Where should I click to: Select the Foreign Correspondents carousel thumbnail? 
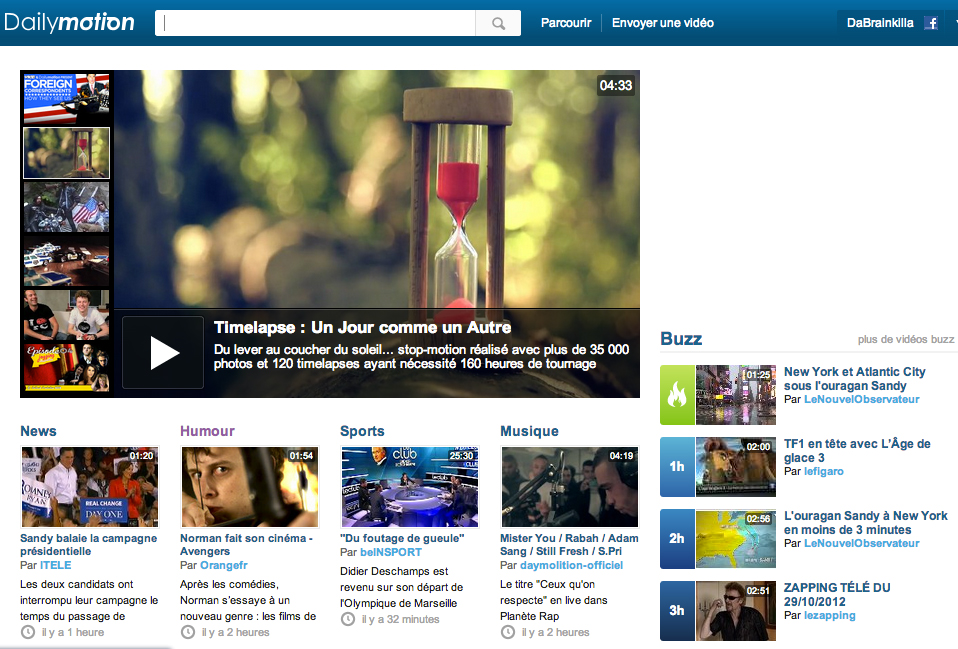(x=67, y=98)
